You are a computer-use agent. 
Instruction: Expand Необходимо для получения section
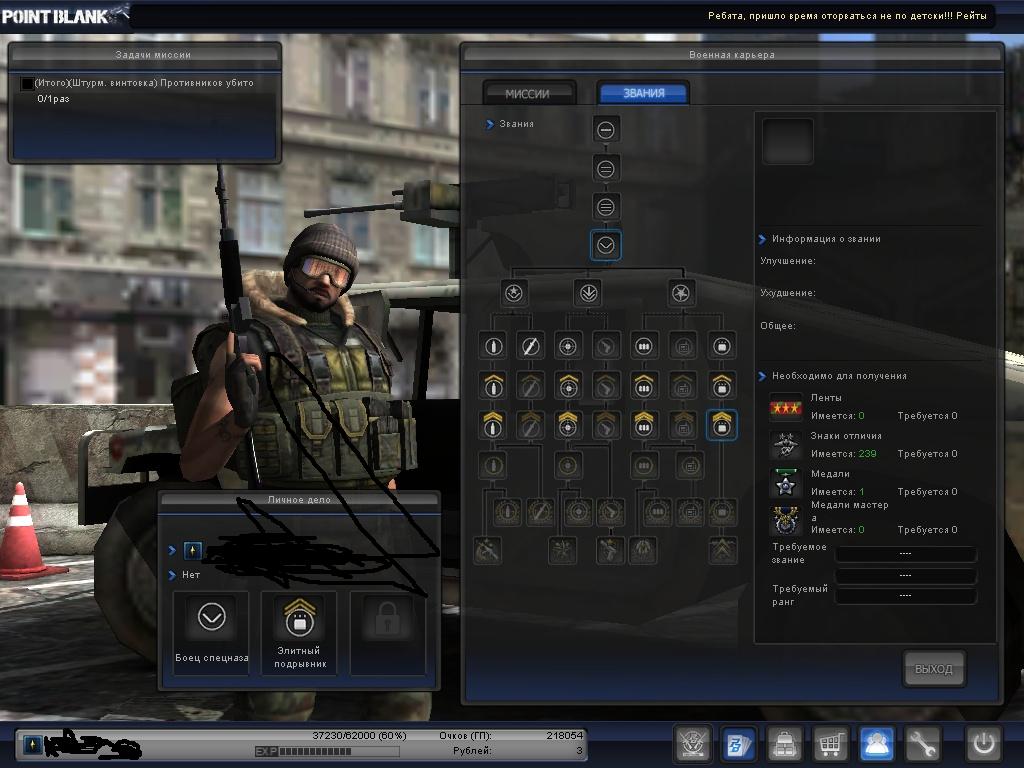click(x=762, y=376)
